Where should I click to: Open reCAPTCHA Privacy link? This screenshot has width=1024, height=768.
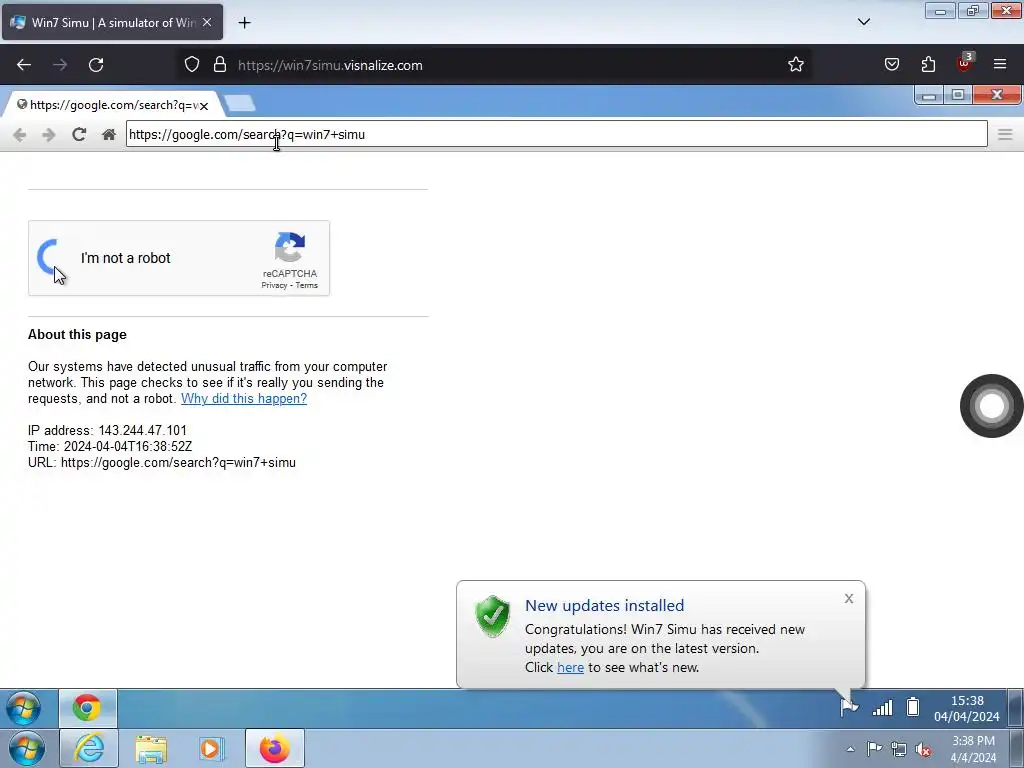(274, 285)
